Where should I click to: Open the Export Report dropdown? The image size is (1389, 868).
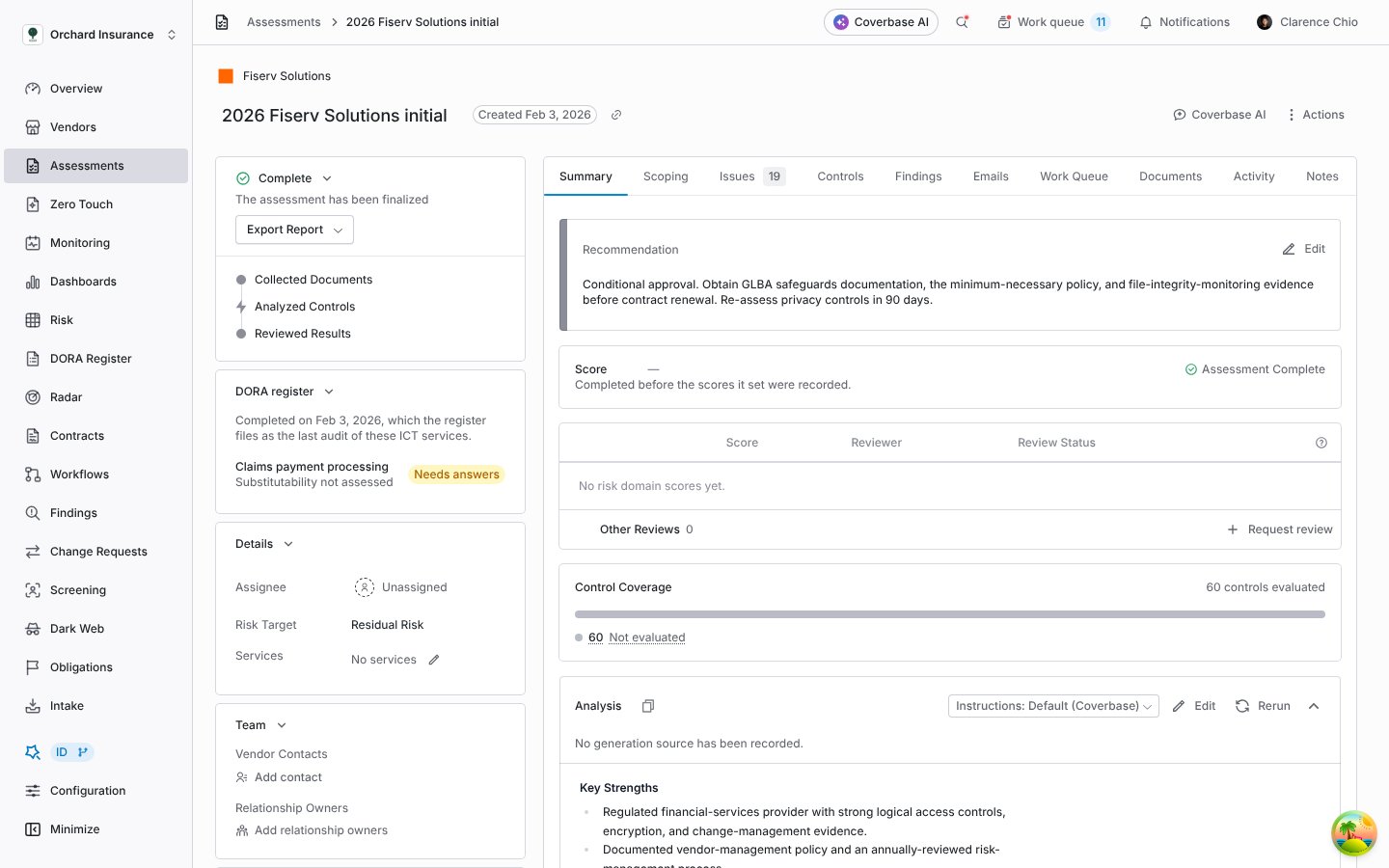coord(294,230)
